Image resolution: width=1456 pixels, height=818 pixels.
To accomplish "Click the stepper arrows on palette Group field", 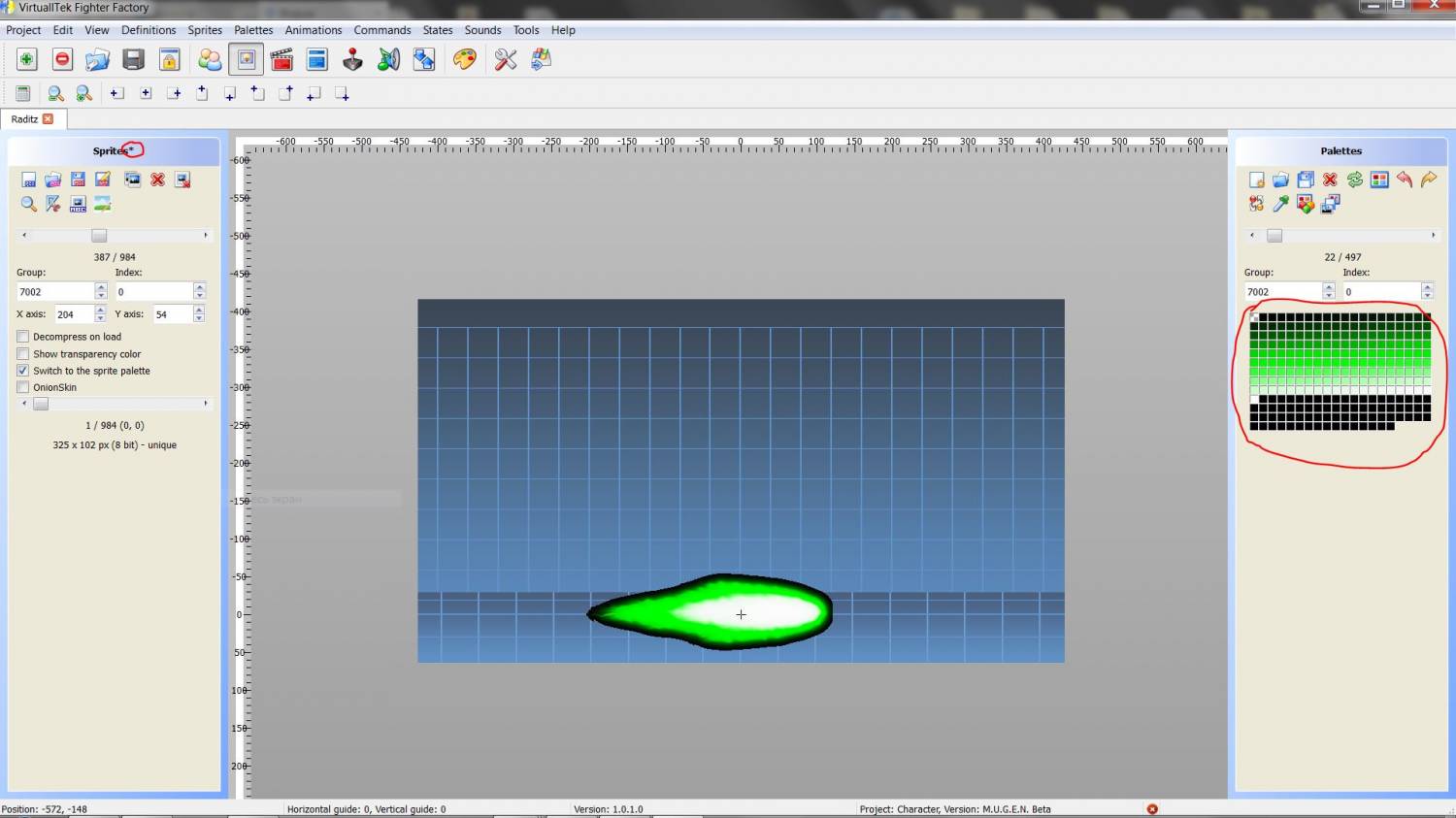I will tap(1329, 291).
